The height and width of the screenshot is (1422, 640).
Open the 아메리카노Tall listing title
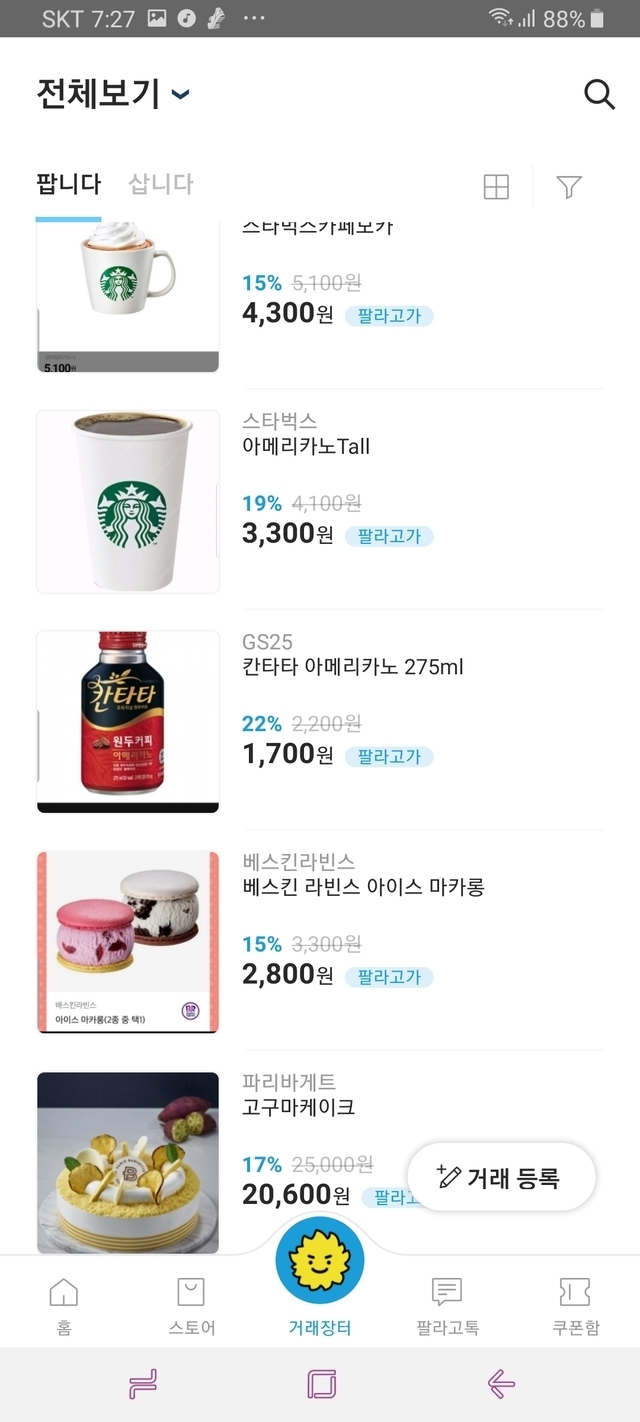pos(306,446)
